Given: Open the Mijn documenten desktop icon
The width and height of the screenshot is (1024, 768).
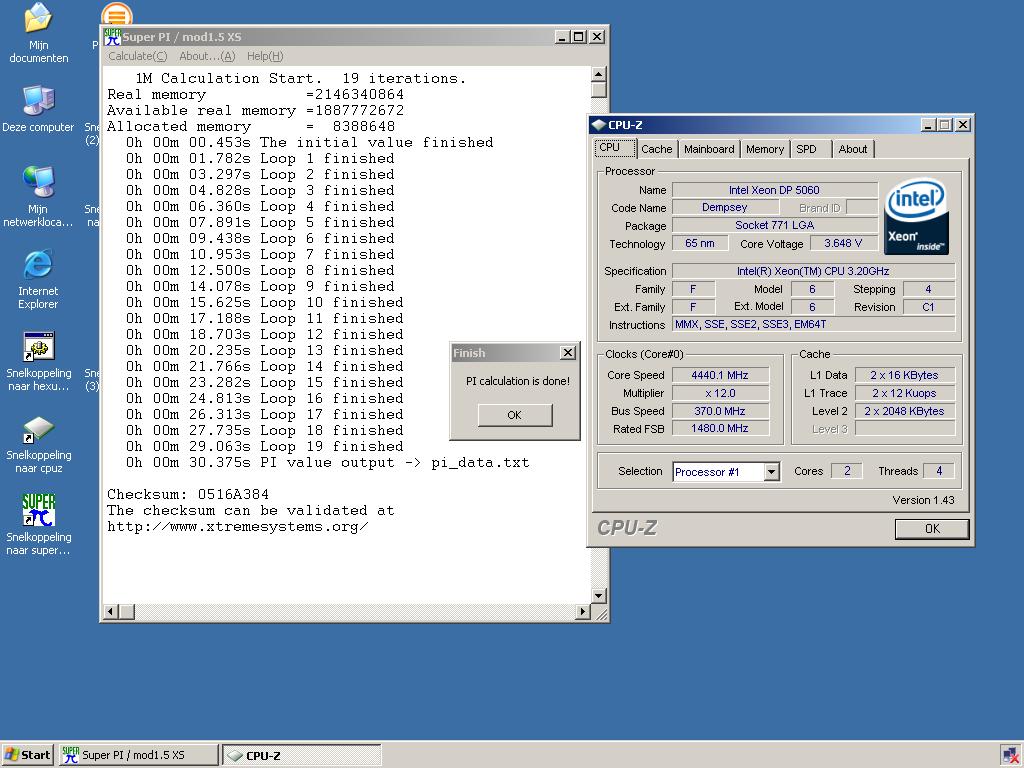Looking at the screenshot, I should [x=39, y=33].
